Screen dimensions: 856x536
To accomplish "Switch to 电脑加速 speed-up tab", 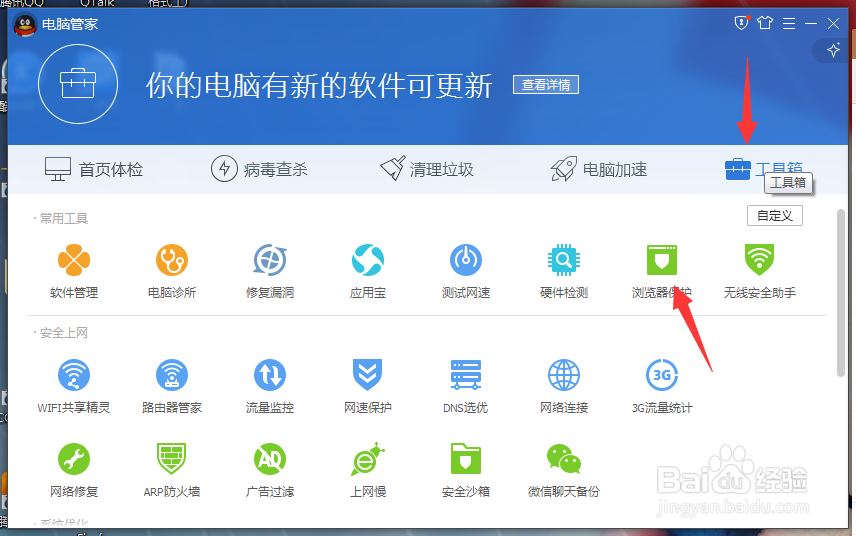I will coord(598,169).
